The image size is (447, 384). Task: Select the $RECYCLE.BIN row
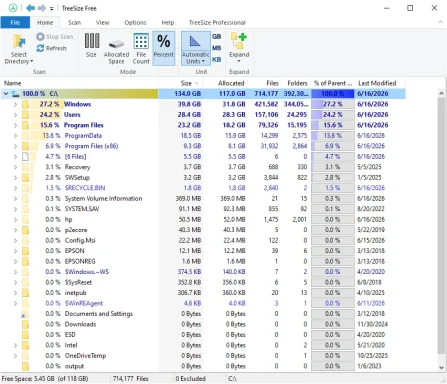(x=203, y=188)
